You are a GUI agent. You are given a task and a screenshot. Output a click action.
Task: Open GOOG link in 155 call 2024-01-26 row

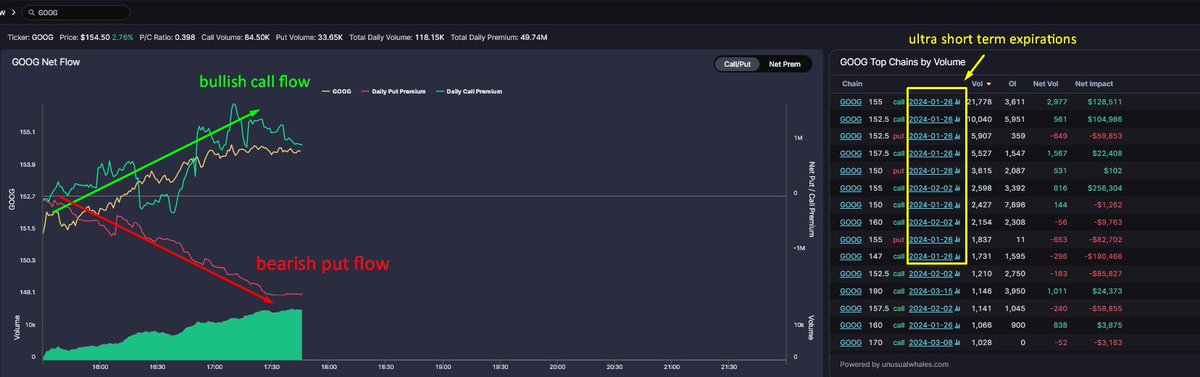850,101
